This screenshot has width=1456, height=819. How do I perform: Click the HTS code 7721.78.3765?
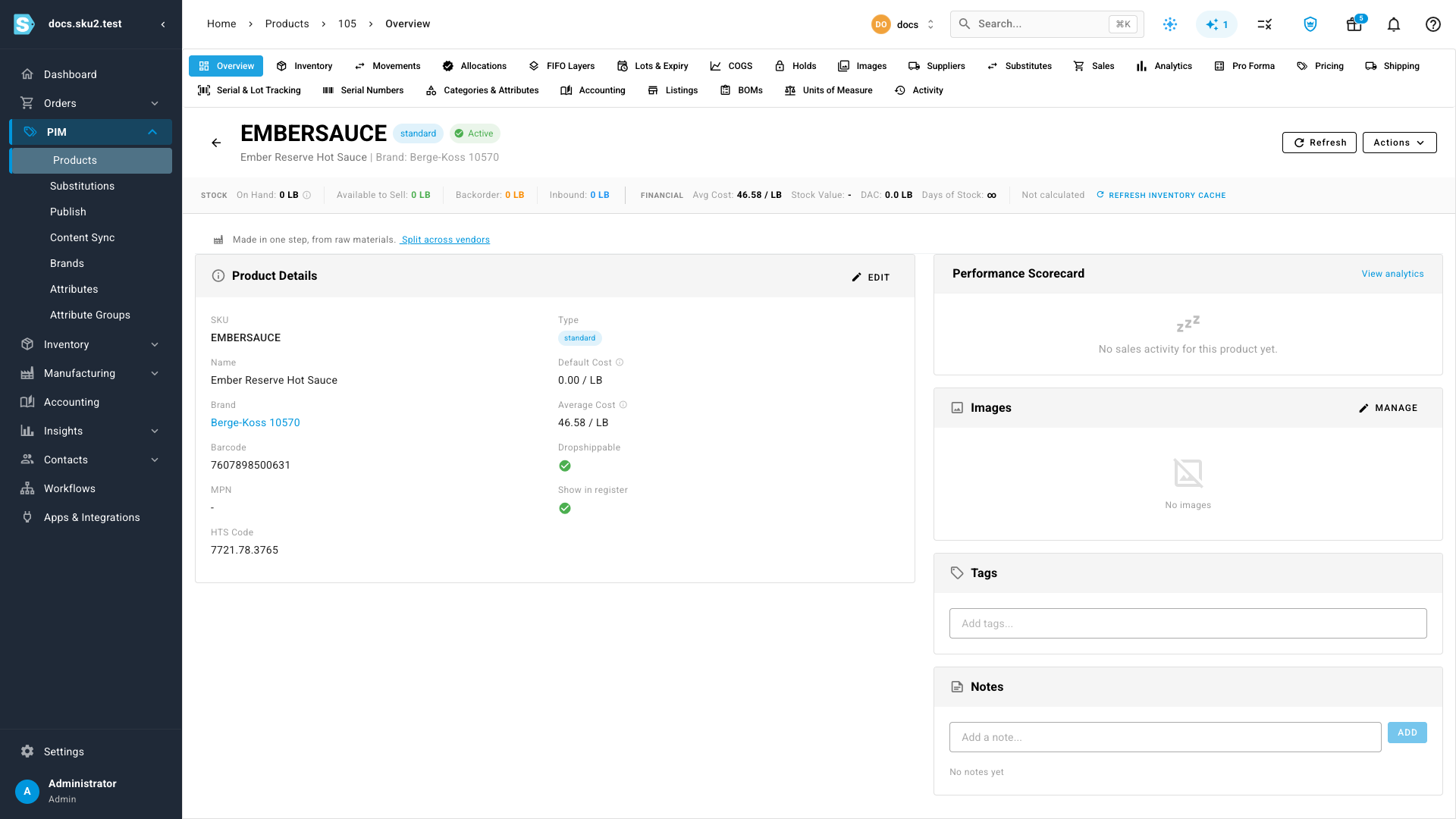pyautogui.click(x=244, y=550)
